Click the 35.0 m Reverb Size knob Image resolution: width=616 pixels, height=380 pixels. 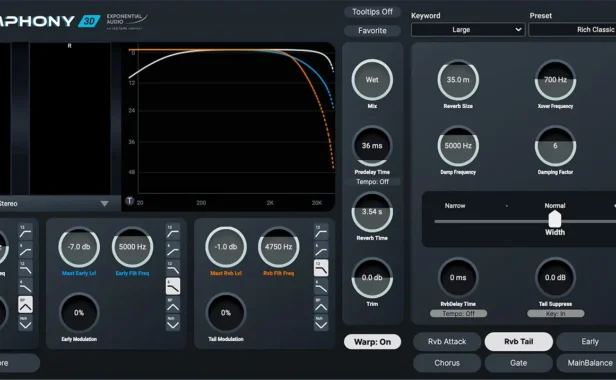[458, 80]
